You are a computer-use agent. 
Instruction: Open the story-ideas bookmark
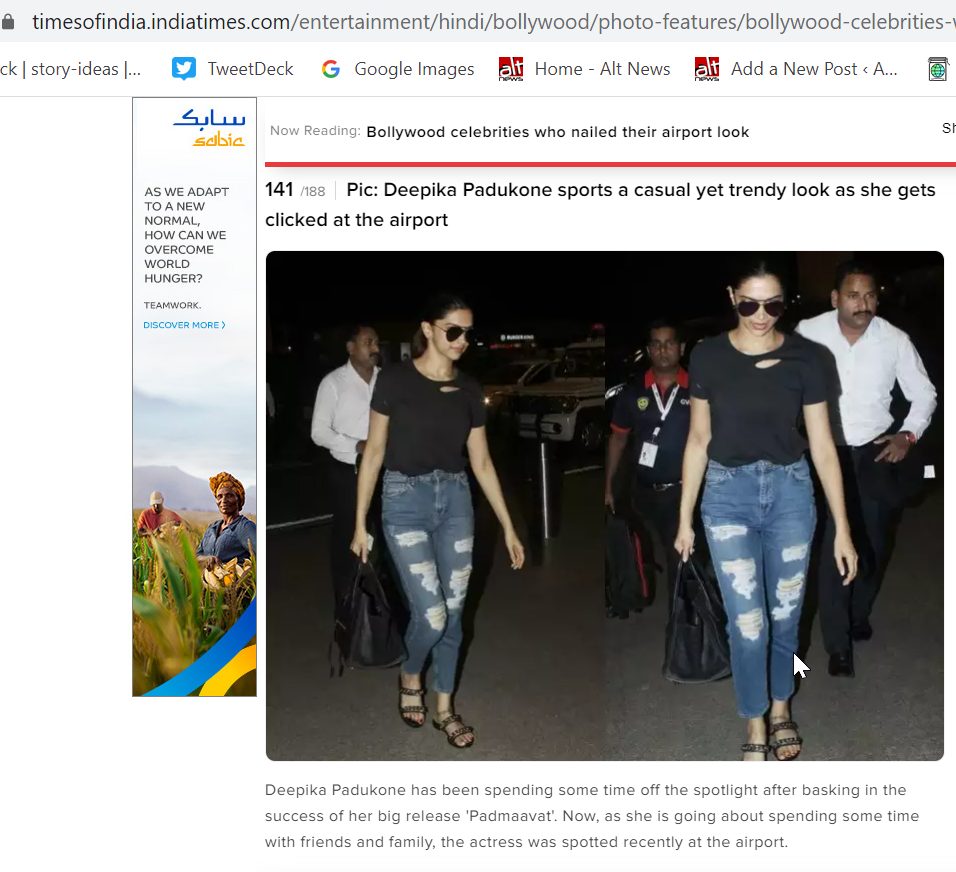click(71, 69)
